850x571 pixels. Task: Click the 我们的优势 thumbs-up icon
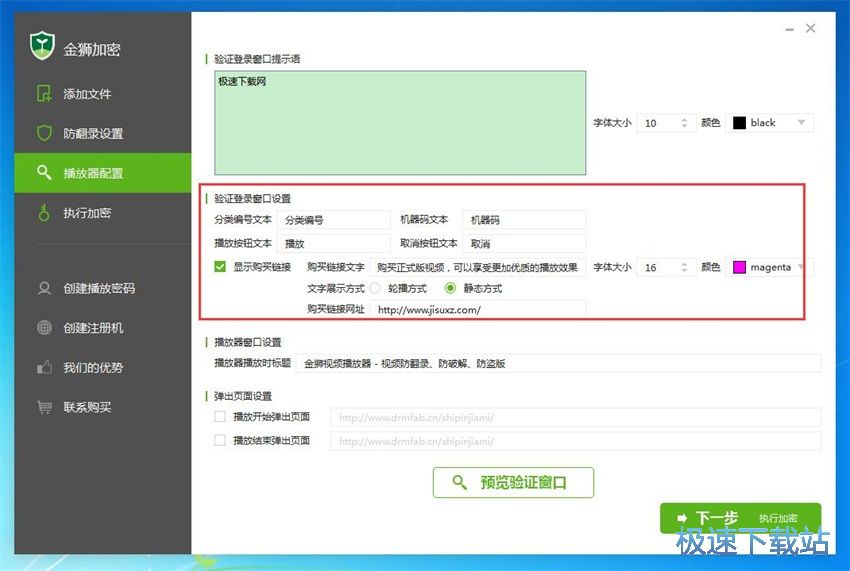44,368
